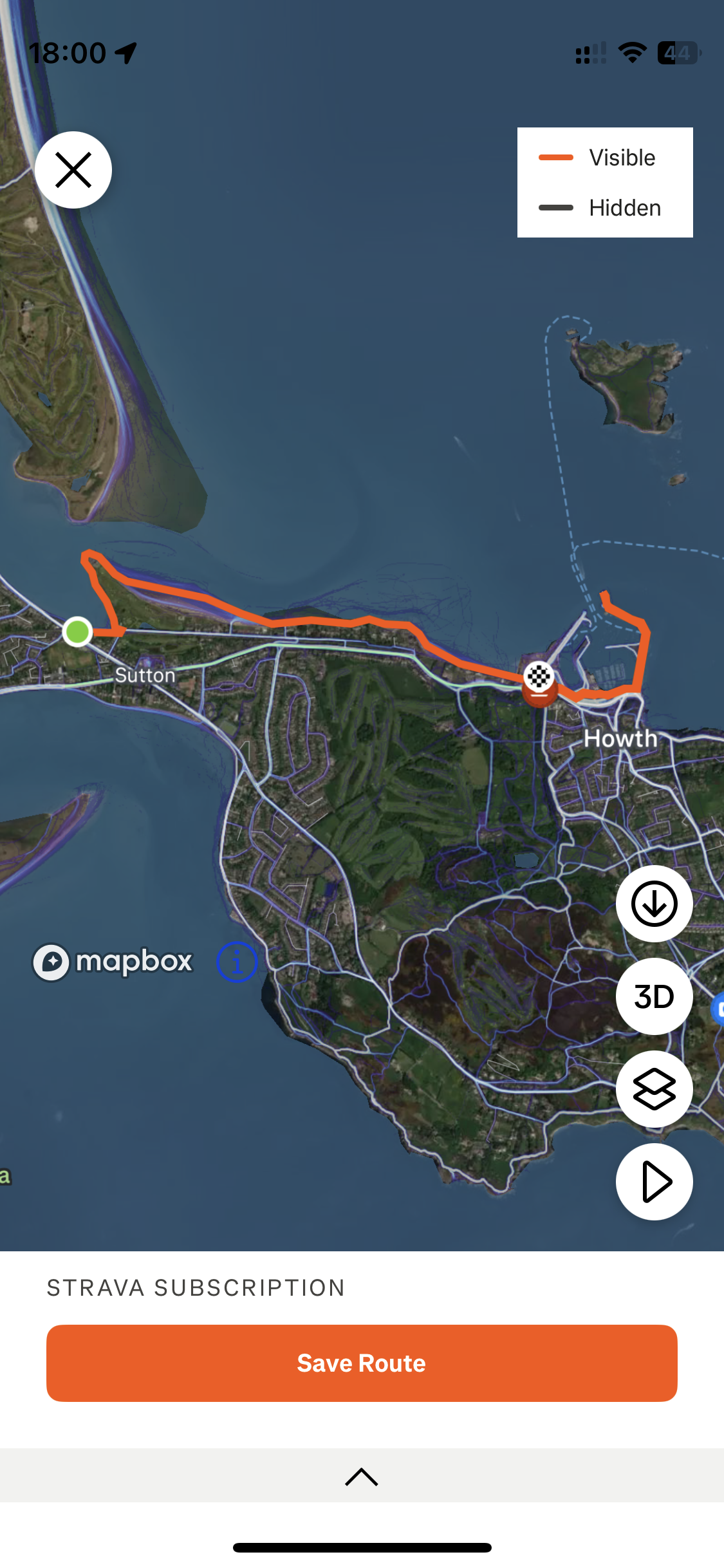Save Route with the orange button
The image size is (724, 1568).
coord(362,1363)
